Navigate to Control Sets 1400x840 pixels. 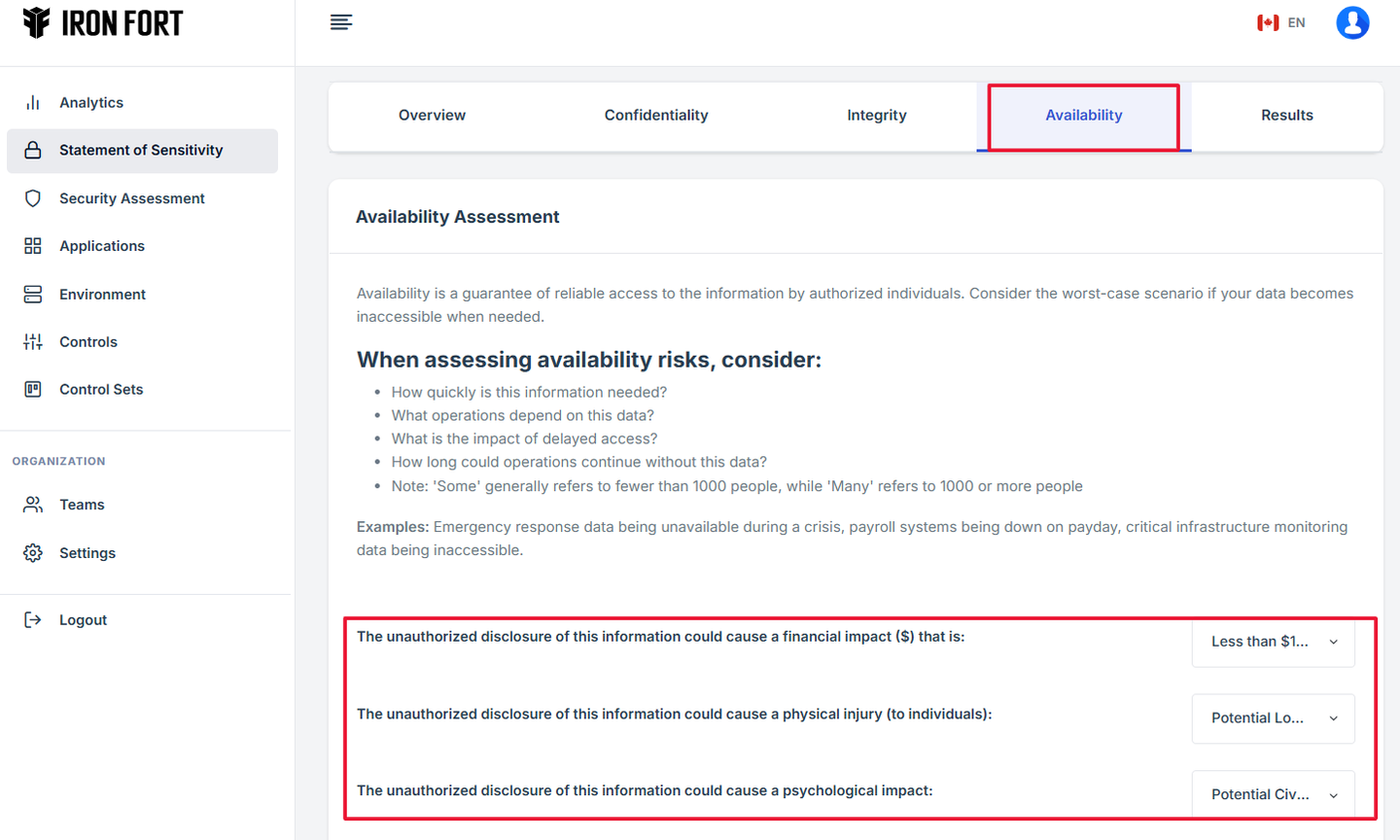pyautogui.click(x=101, y=390)
